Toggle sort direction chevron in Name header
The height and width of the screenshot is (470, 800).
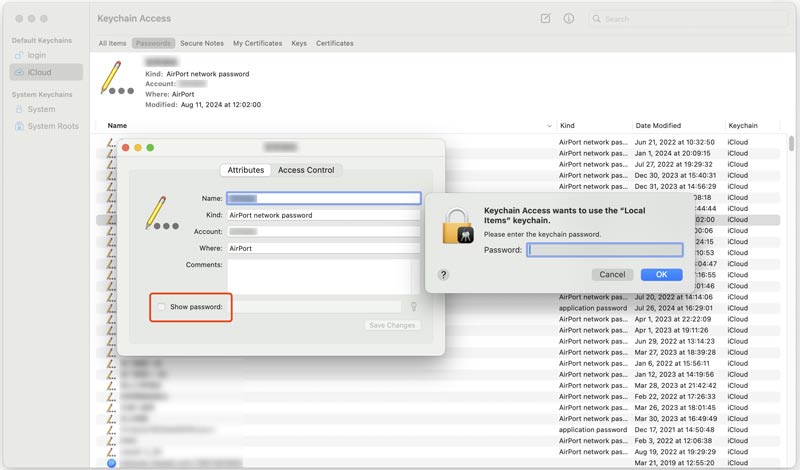click(549, 126)
